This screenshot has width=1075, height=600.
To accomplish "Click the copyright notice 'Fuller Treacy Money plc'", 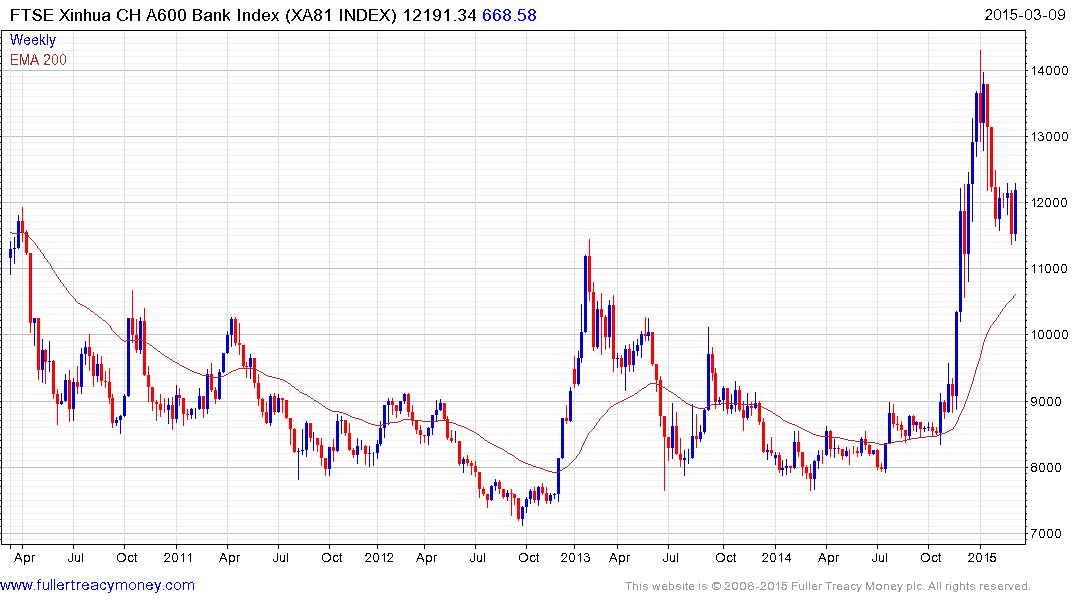I will 857,586.
